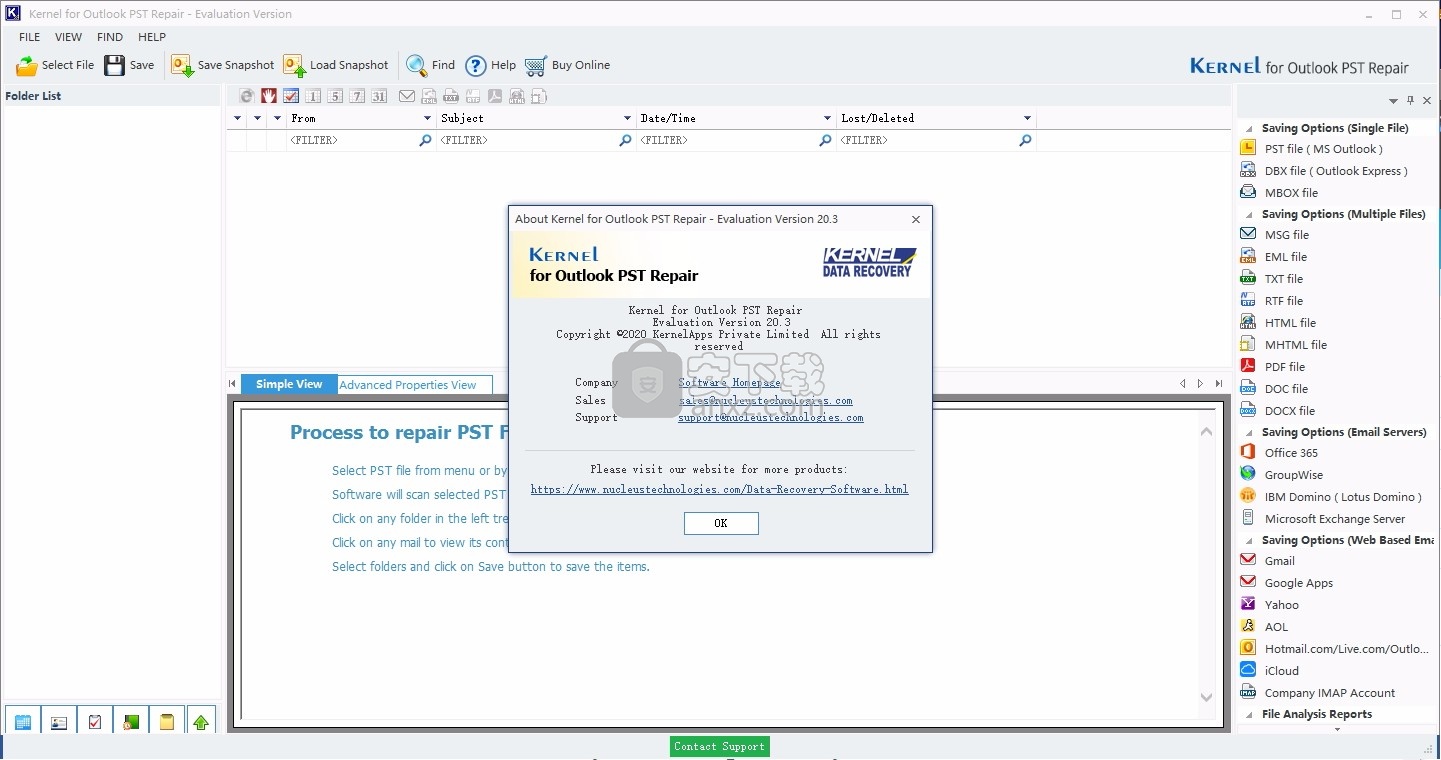The width and height of the screenshot is (1441, 760).
Task: Open the FILE menu
Action: pos(30,37)
